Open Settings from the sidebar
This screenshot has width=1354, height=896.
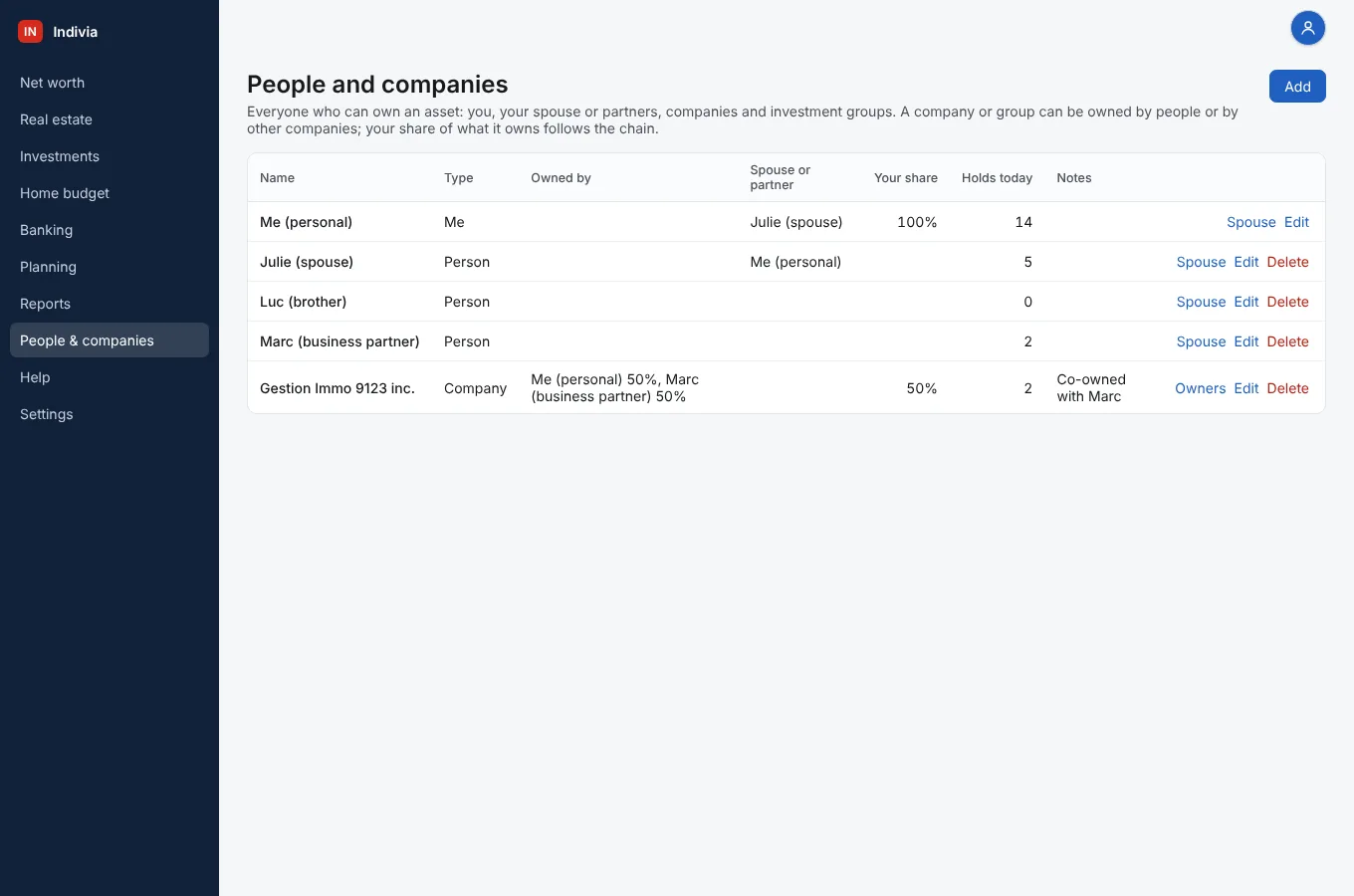point(110,414)
